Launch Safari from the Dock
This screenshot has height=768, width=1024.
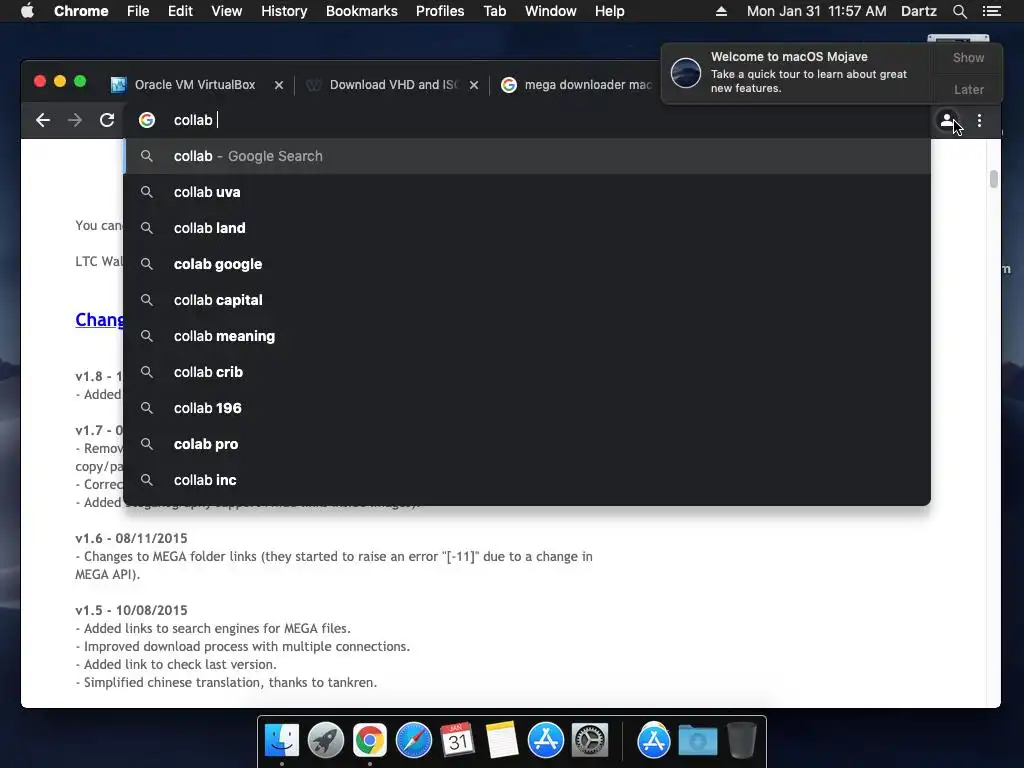pos(413,741)
